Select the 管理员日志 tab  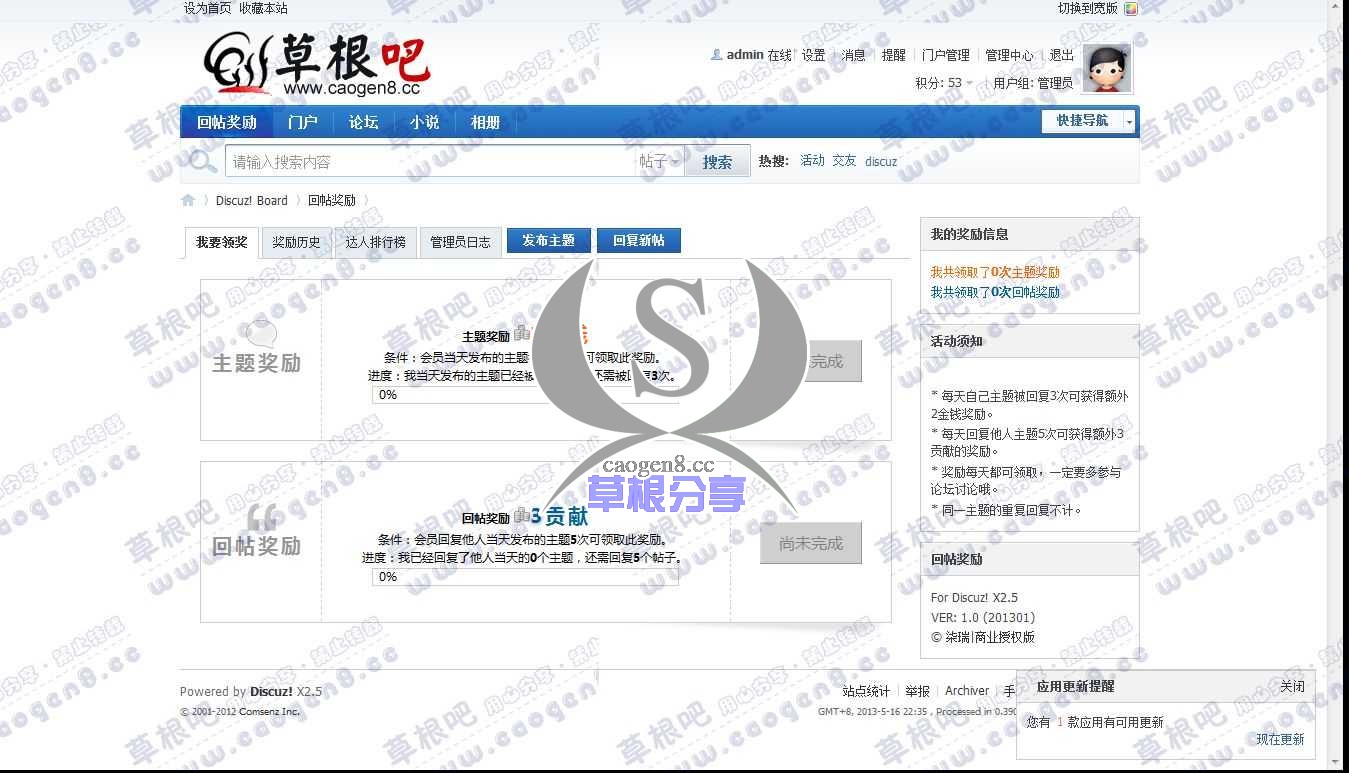click(460, 242)
